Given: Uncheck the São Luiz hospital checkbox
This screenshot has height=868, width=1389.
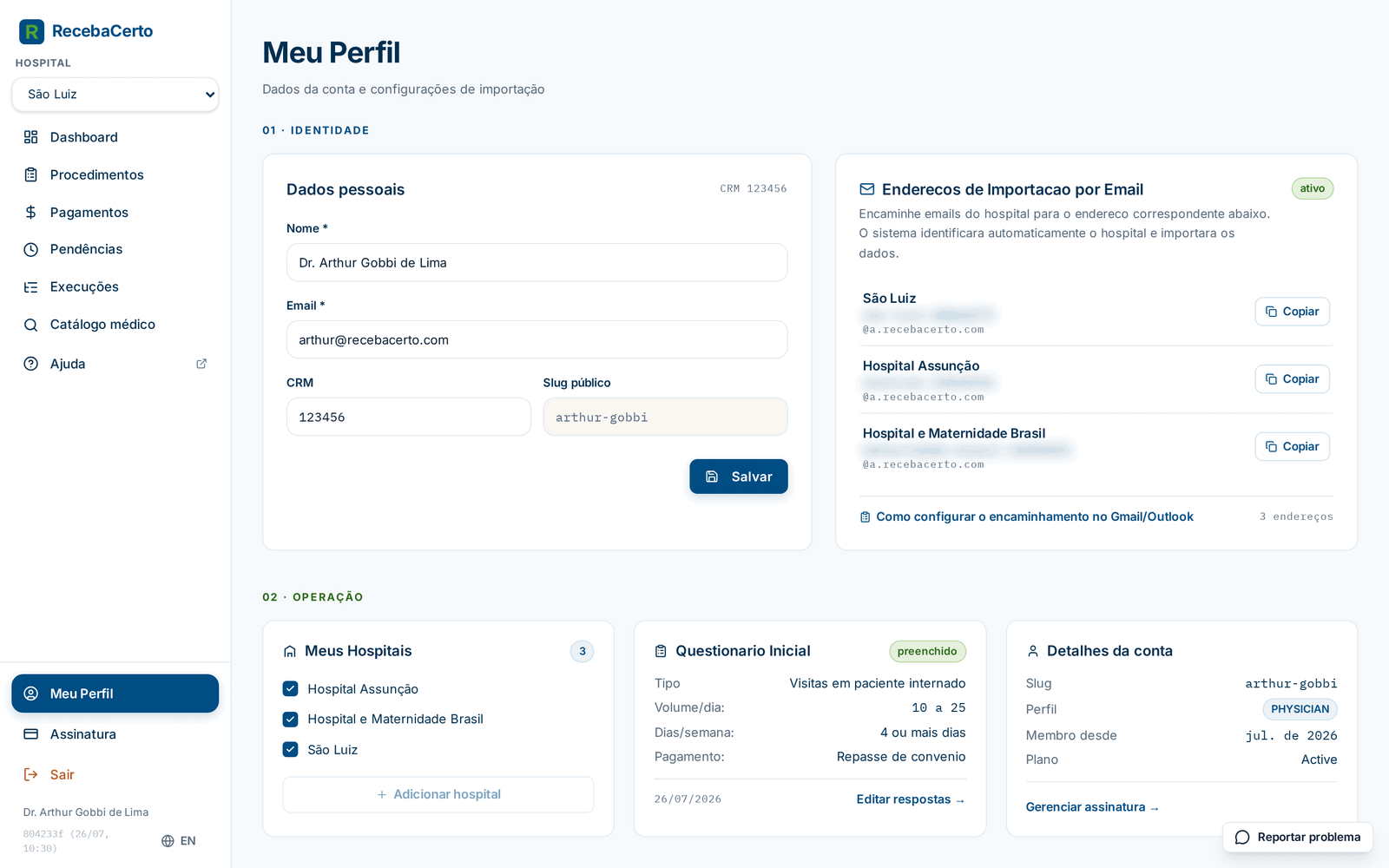Looking at the screenshot, I should [x=291, y=749].
